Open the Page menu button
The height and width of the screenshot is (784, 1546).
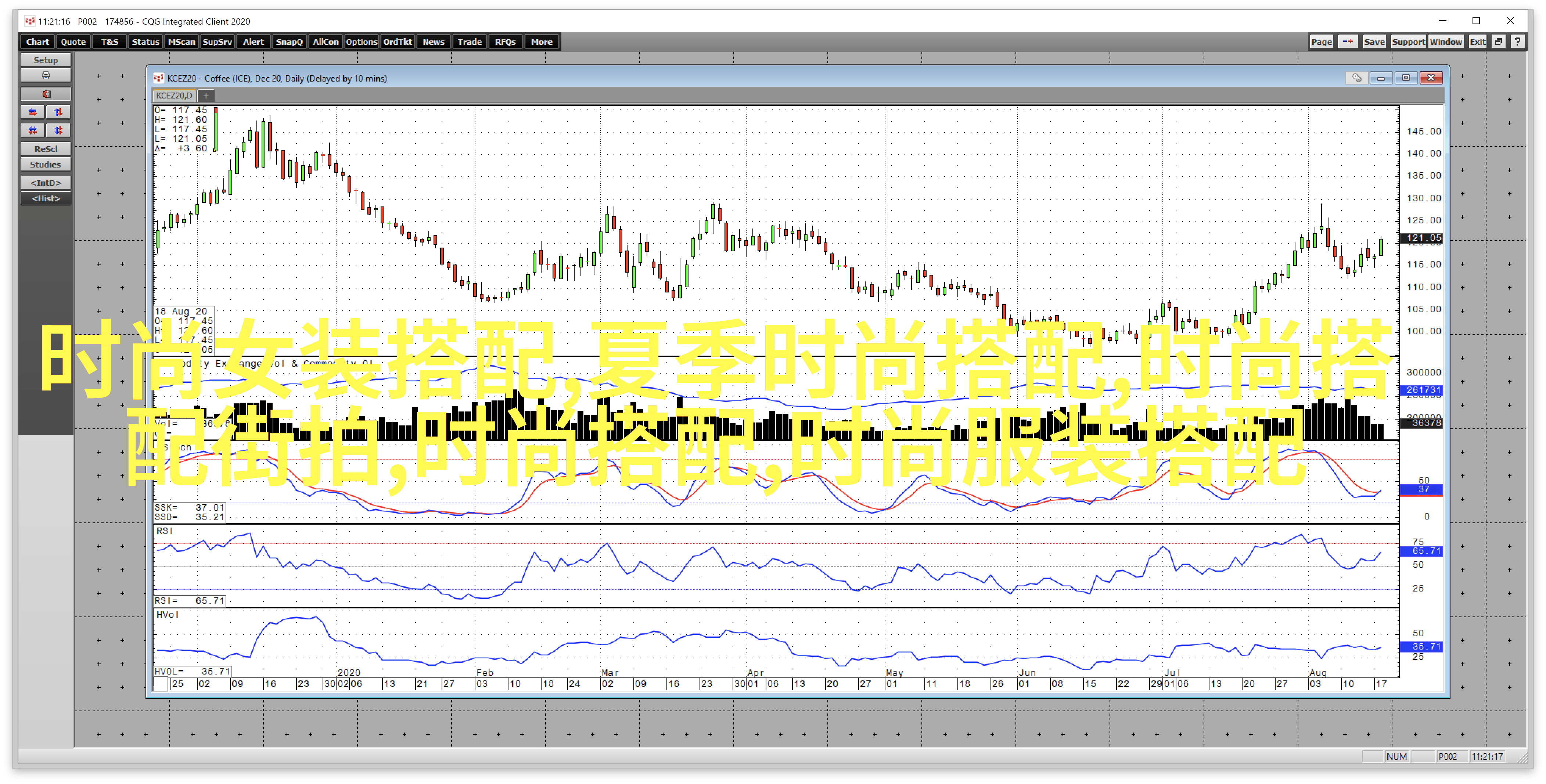coord(1321,42)
